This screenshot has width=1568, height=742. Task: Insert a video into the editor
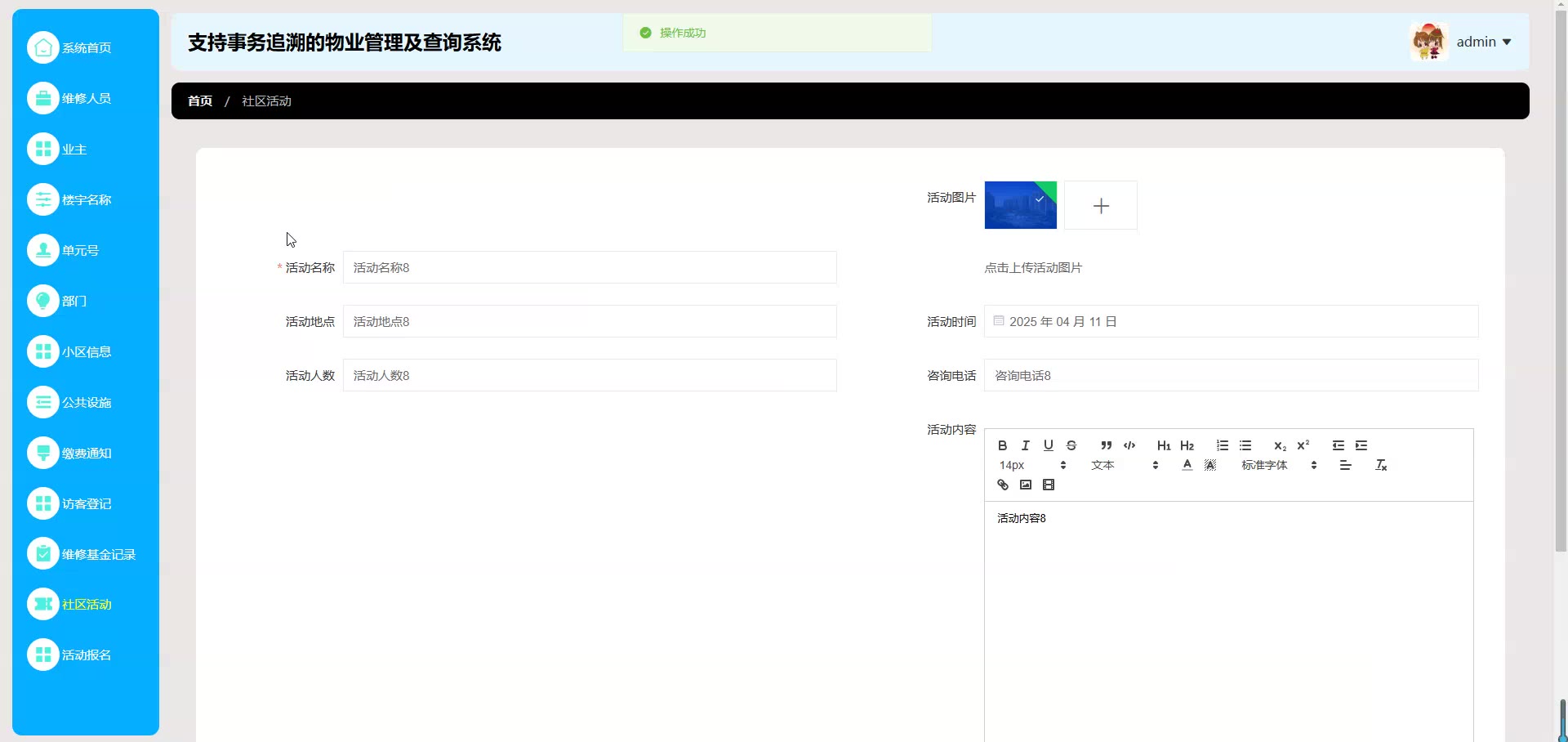click(1049, 485)
